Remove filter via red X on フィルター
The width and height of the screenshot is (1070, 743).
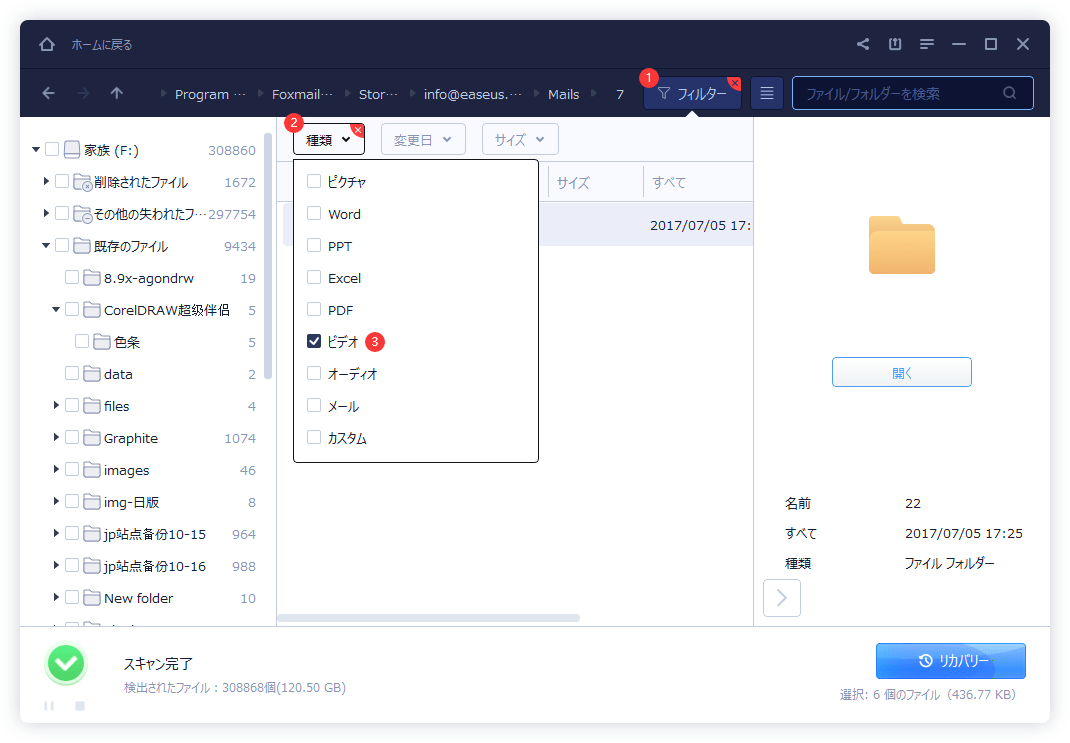point(734,83)
